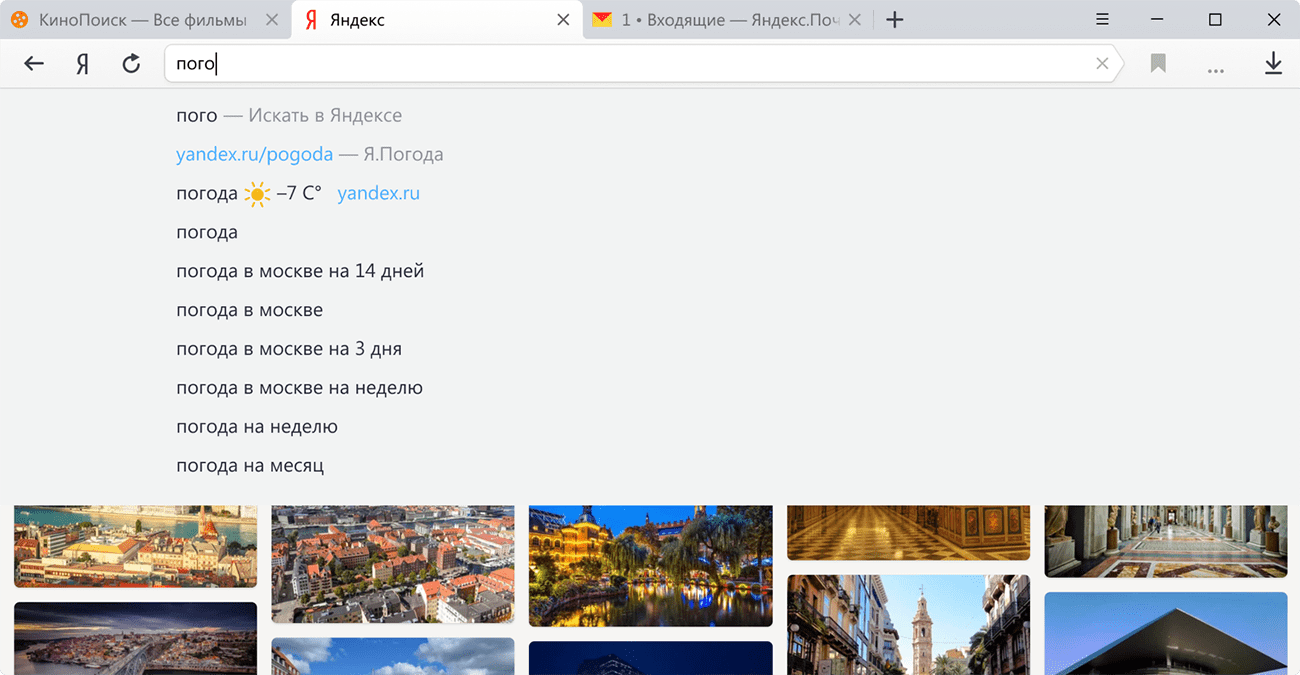The width and height of the screenshot is (1300, 675).
Task: Maximize the browser window
Action: 1215,20
